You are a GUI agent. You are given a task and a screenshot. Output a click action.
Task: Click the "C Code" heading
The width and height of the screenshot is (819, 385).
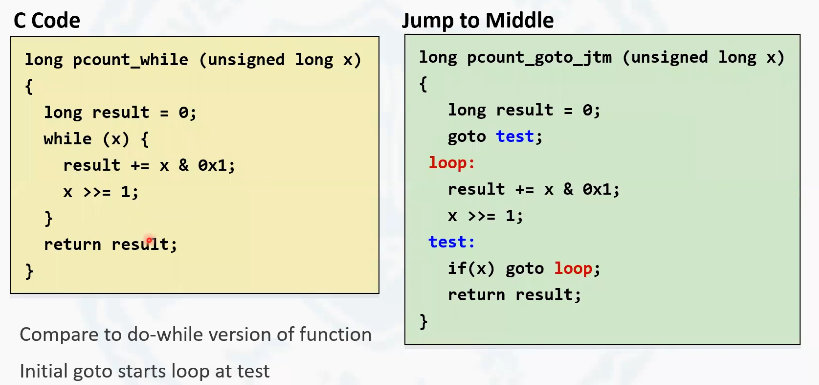click(x=47, y=21)
